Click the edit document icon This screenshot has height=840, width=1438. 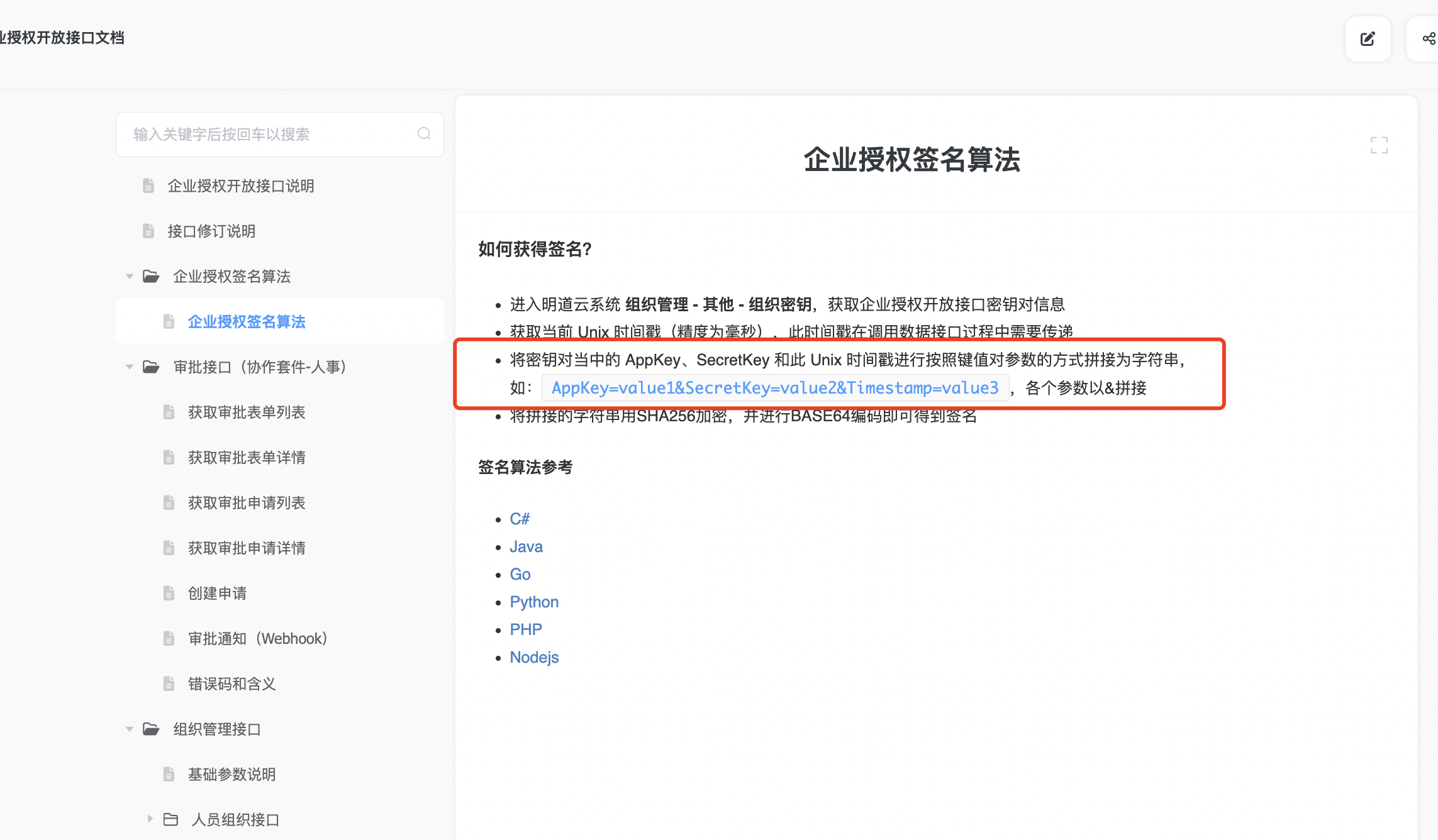point(1368,39)
